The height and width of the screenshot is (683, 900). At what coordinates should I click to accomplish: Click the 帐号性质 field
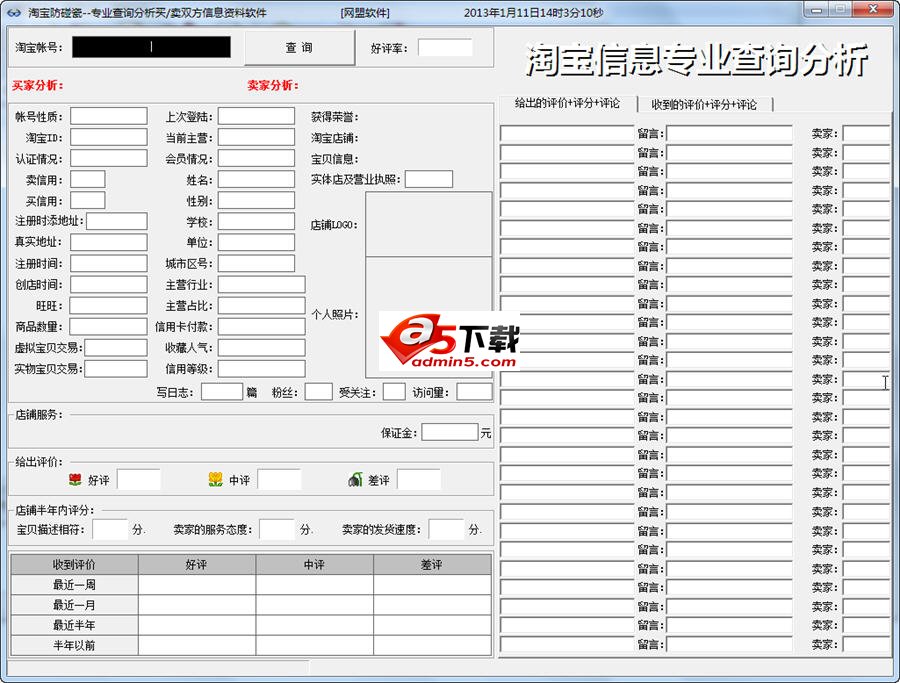pyautogui.click(x=109, y=116)
